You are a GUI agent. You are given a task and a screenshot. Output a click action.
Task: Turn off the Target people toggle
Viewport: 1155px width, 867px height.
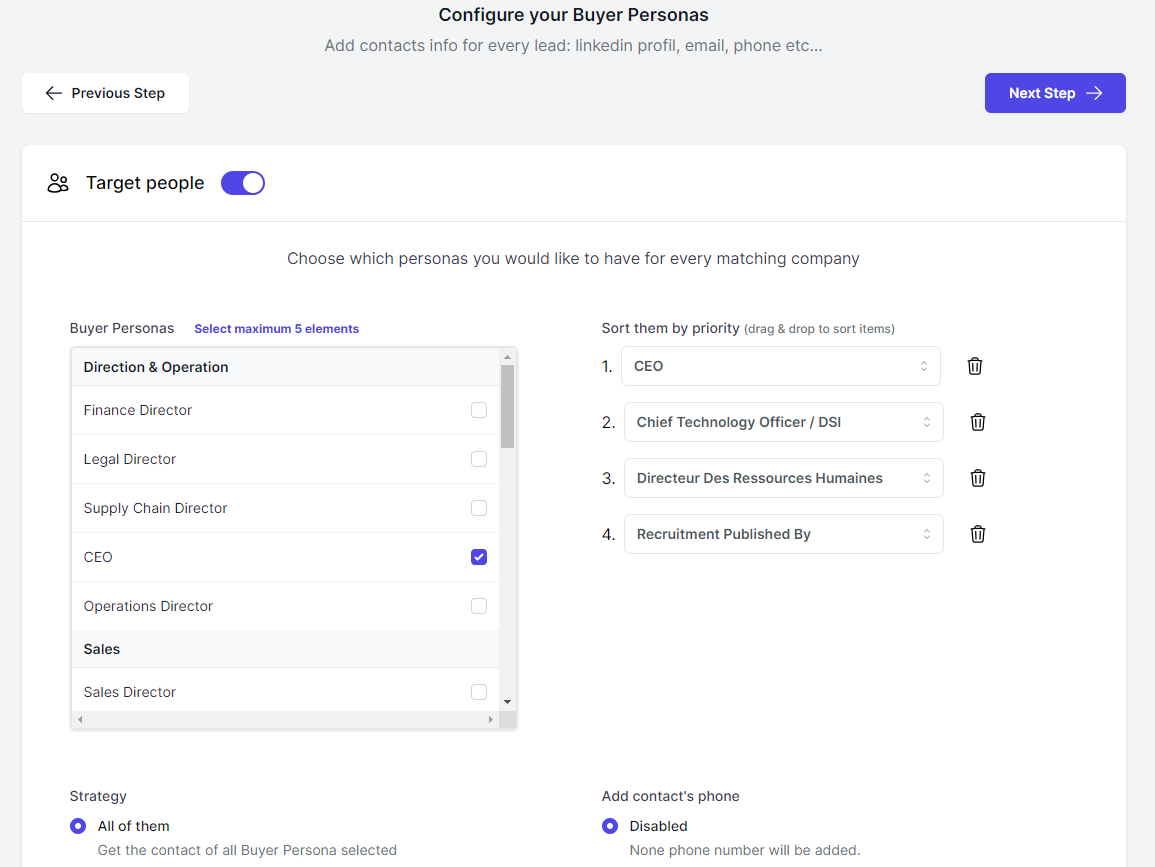[x=243, y=183]
